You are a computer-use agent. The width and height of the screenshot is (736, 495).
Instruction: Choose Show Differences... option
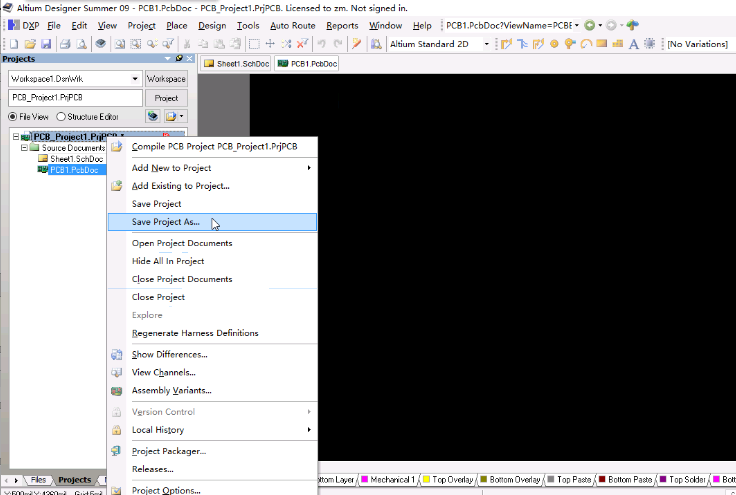pos(212,355)
